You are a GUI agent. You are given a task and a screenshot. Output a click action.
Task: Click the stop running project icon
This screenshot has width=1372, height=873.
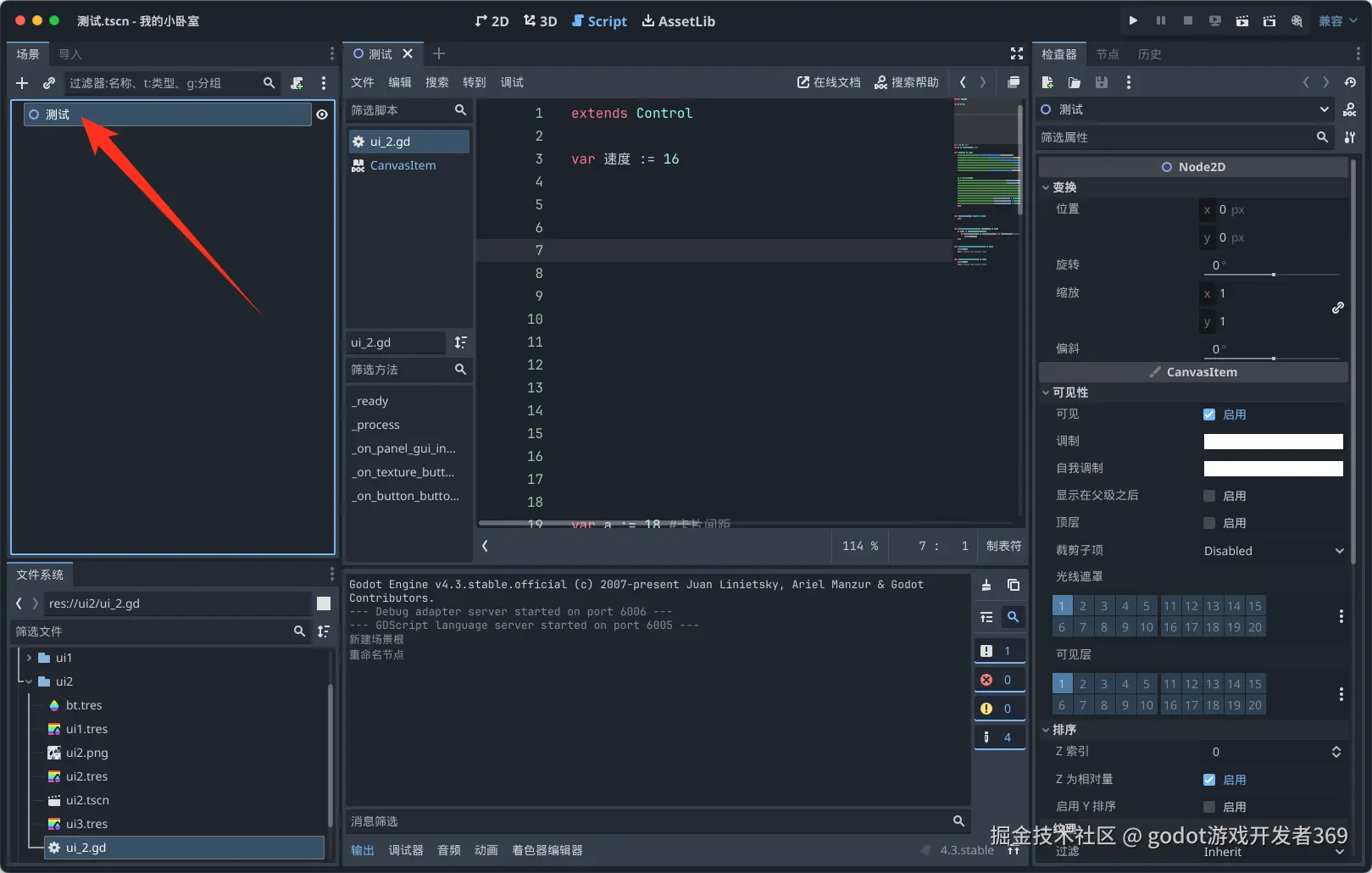pos(1188,20)
